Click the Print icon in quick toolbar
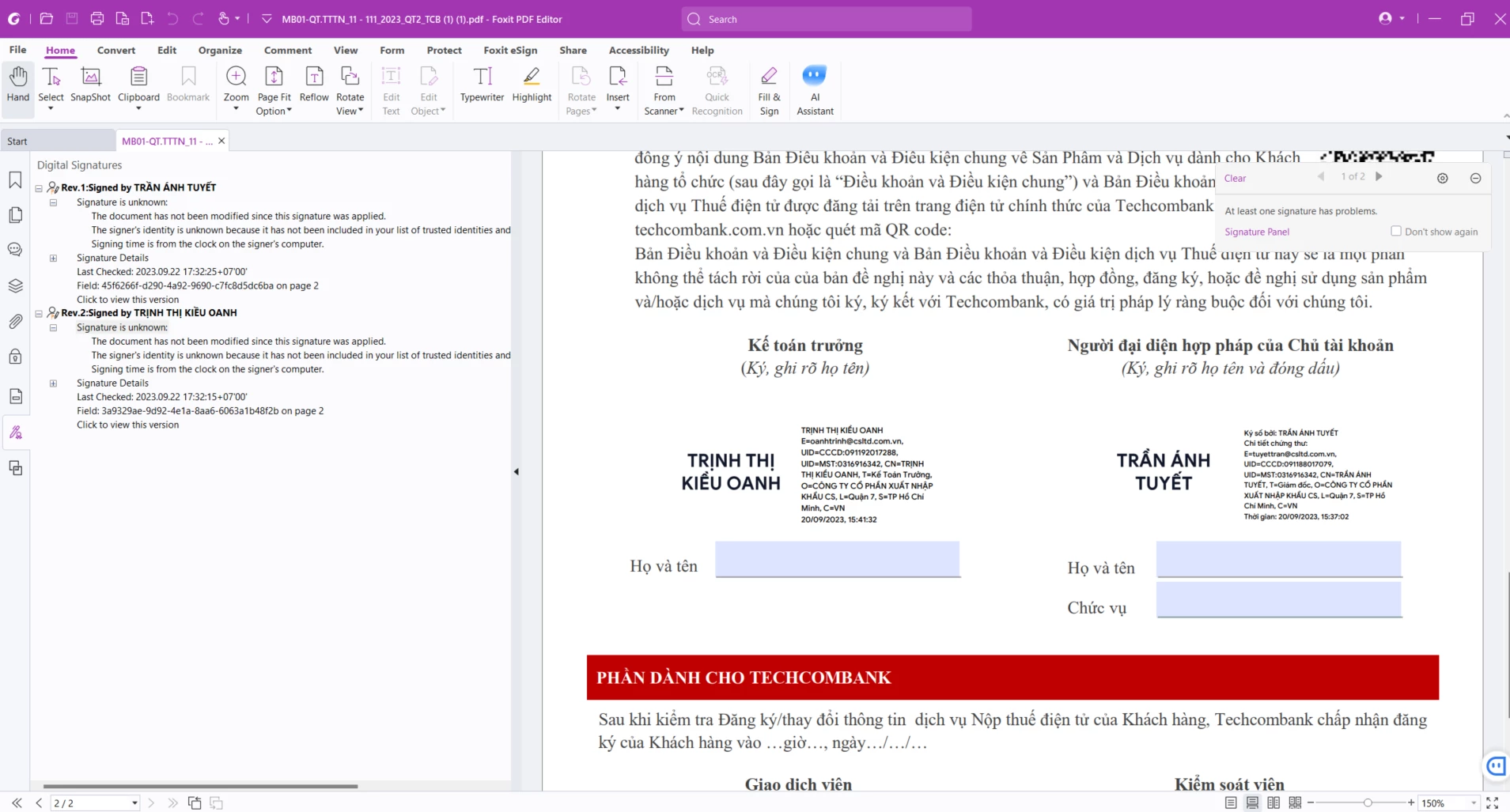The width and height of the screenshot is (1510, 812). point(97,18)
